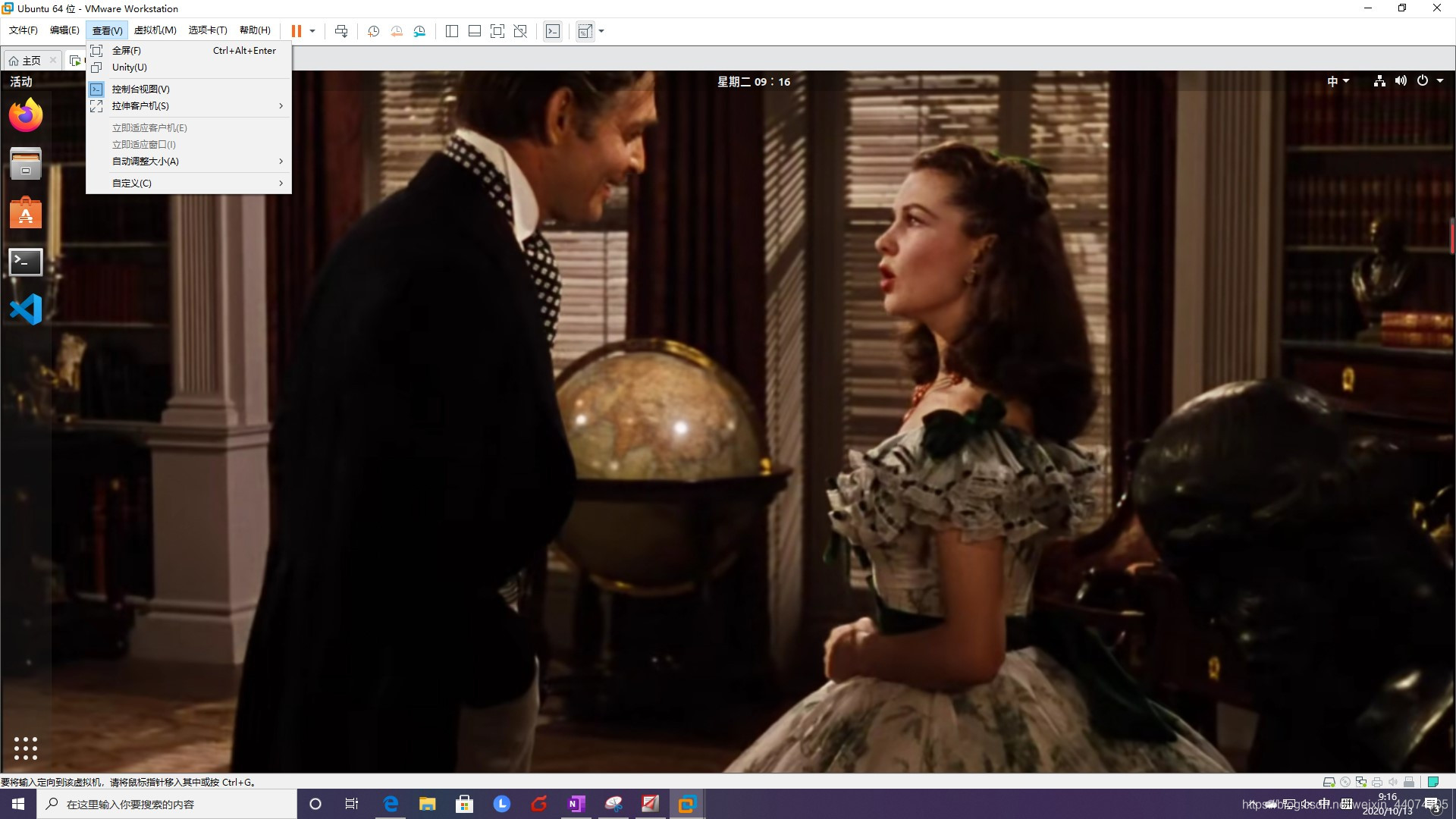Open the 文件(F) menu

click(24, 30)
